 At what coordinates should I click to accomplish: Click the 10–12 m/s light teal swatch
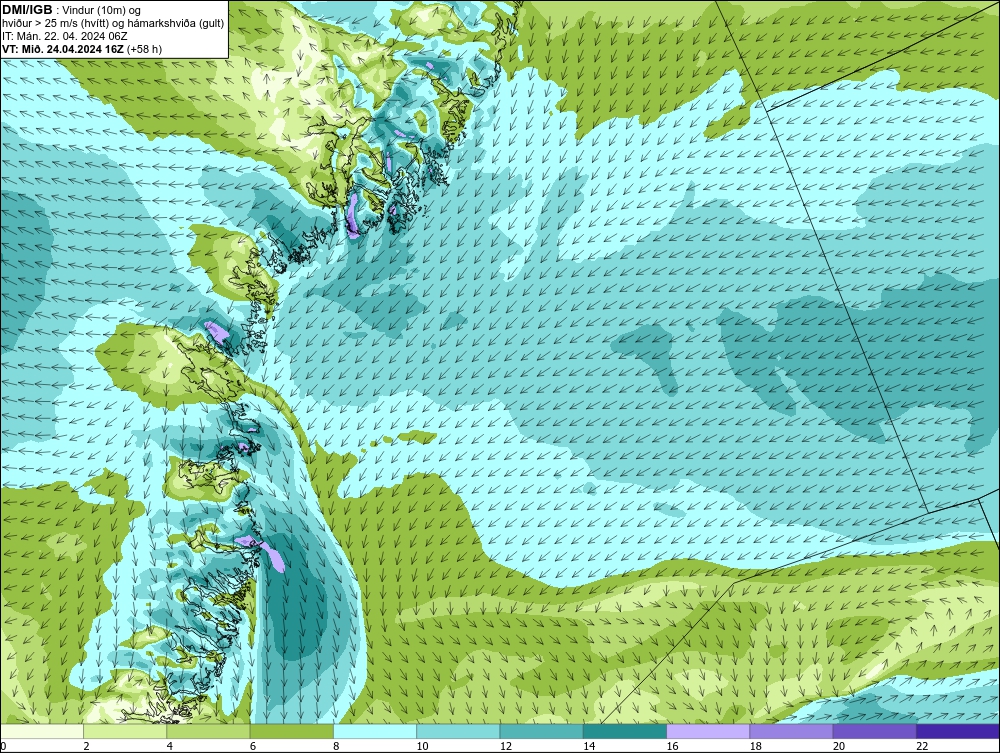click(459, 731)
